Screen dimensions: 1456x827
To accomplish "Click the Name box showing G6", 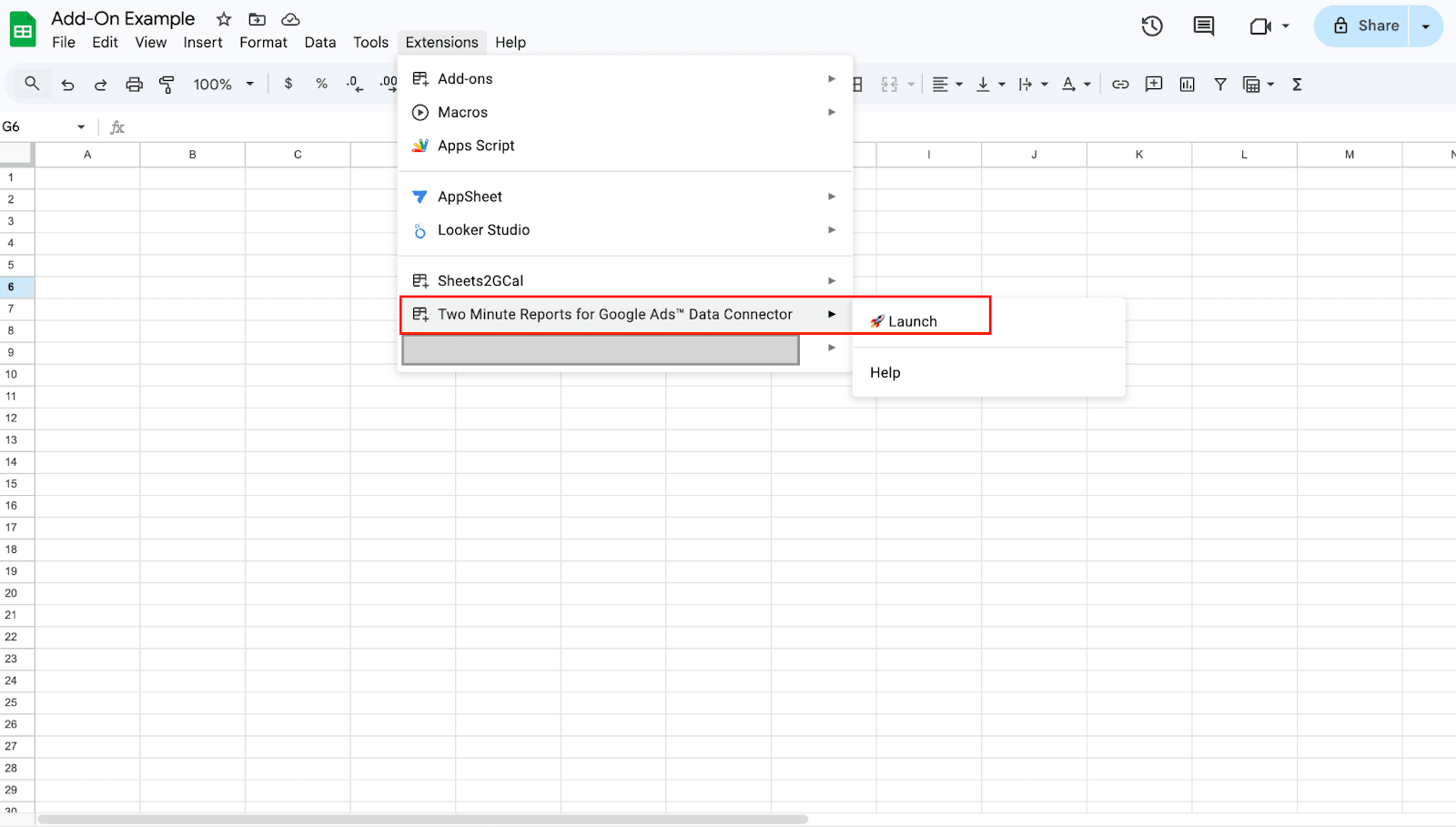I will (x=36, y=126).
